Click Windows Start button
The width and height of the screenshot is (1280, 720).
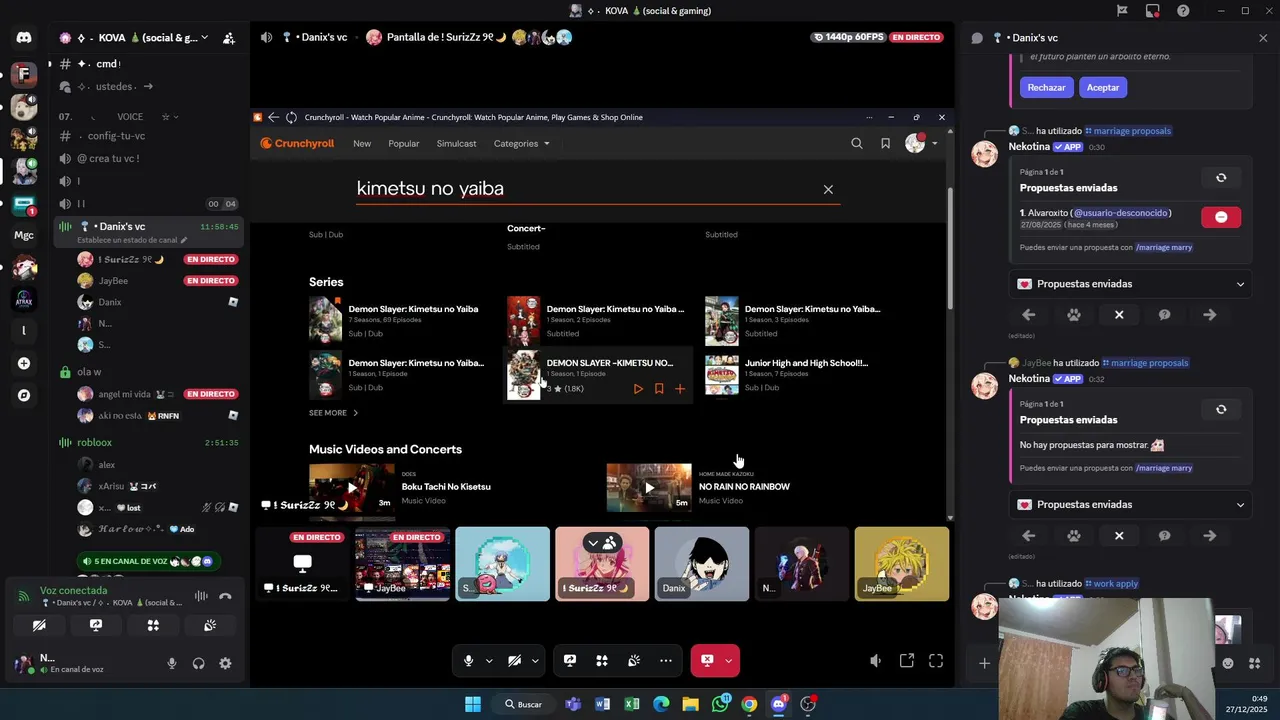tap(473, 704)
